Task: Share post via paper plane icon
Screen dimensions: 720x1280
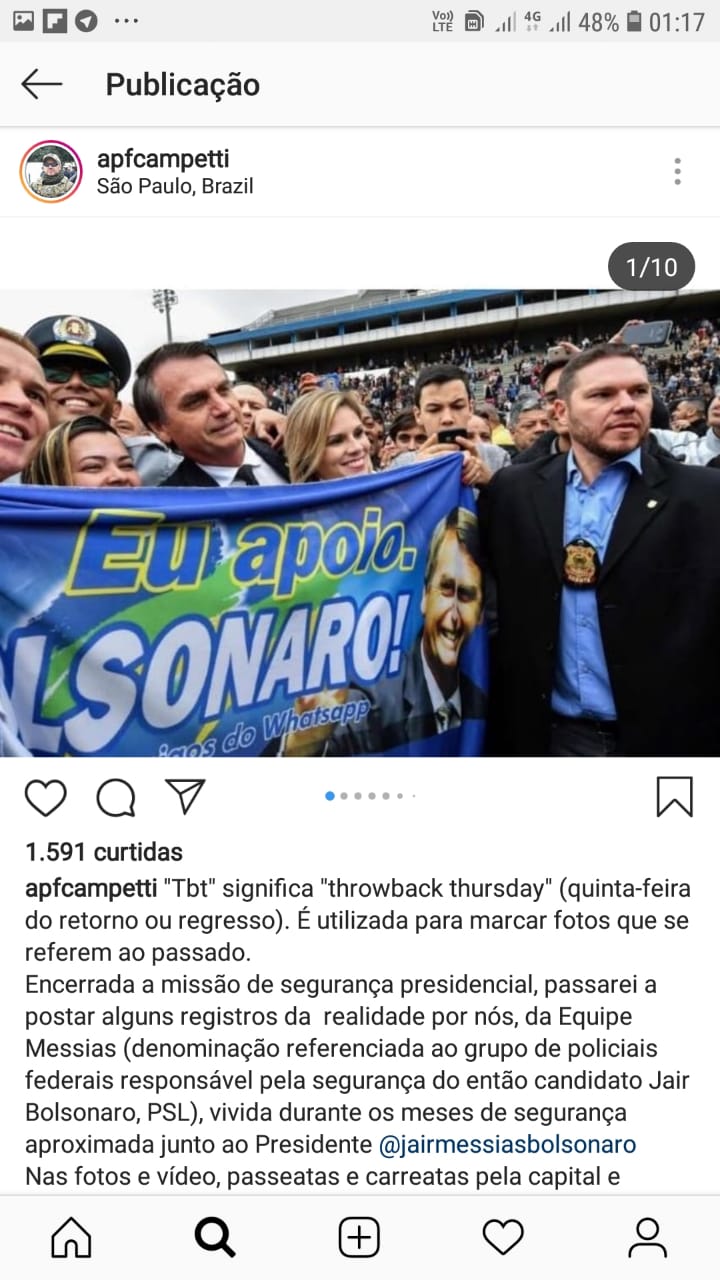Action: point(185,796)
